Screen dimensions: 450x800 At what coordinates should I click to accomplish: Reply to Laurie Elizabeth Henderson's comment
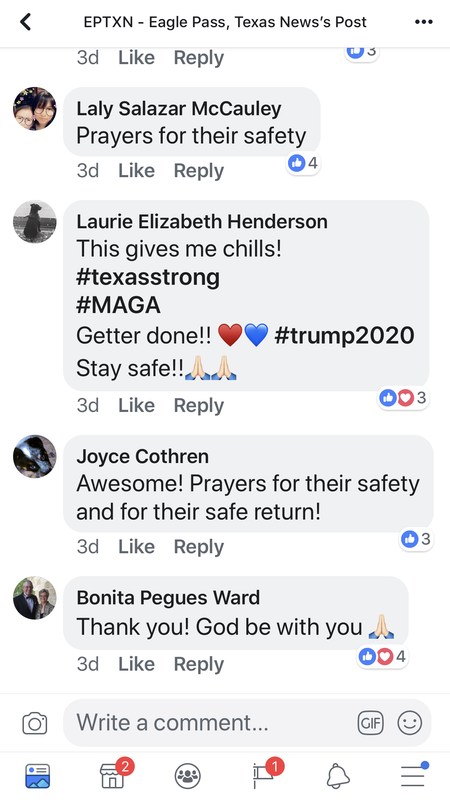click(198, 406)
